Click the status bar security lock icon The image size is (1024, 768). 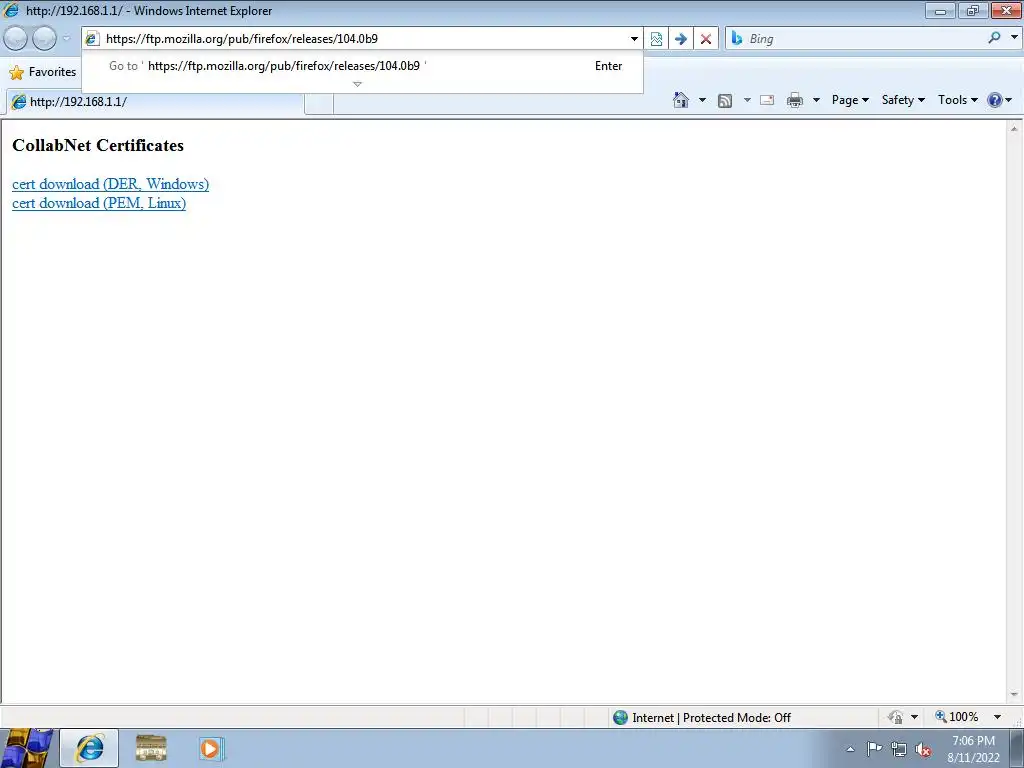[895, 717]
